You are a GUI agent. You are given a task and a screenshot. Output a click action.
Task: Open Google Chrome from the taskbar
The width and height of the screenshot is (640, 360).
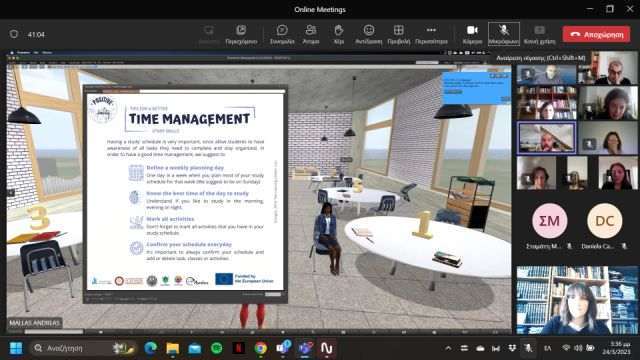(260, 348)
